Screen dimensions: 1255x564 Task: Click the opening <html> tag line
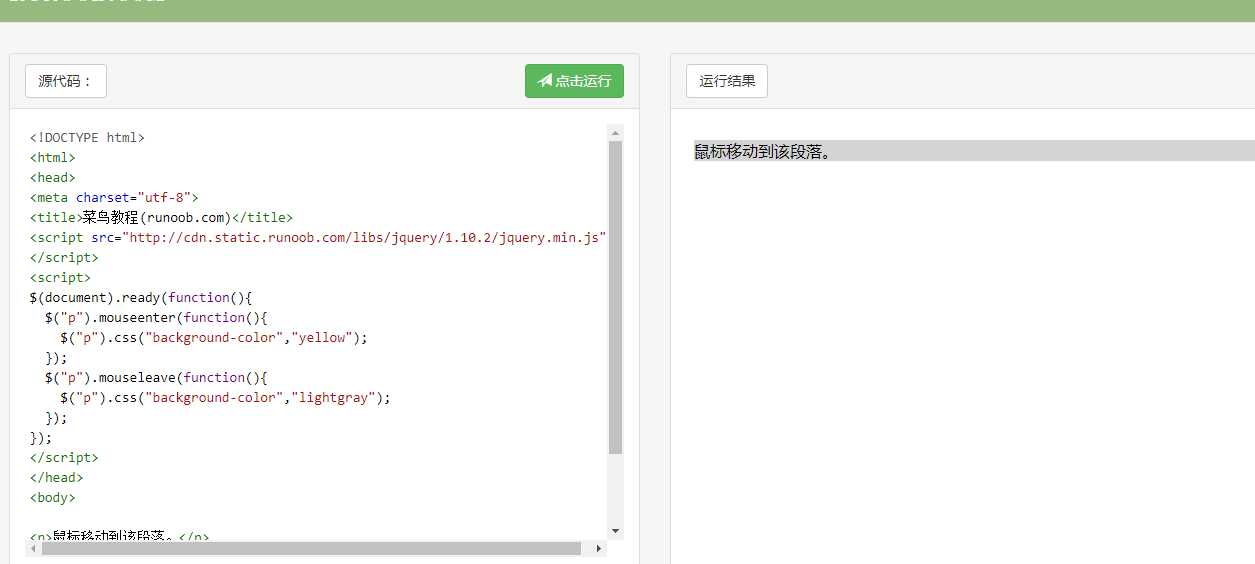coord(53,158)
